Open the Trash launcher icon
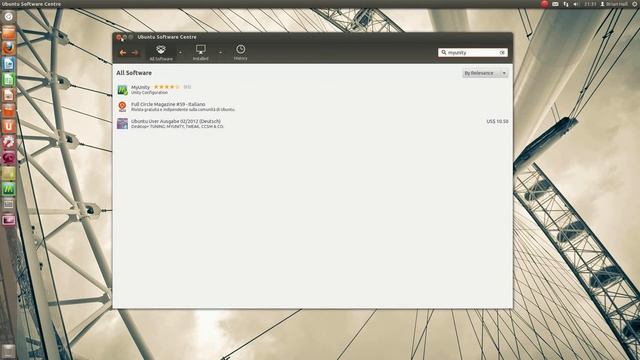 coord(9,351)
